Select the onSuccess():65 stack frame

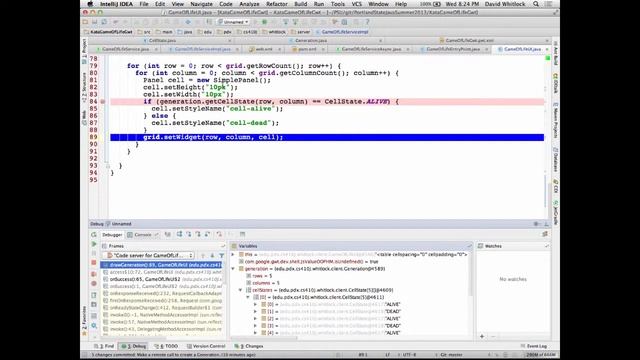coord(162,279)
